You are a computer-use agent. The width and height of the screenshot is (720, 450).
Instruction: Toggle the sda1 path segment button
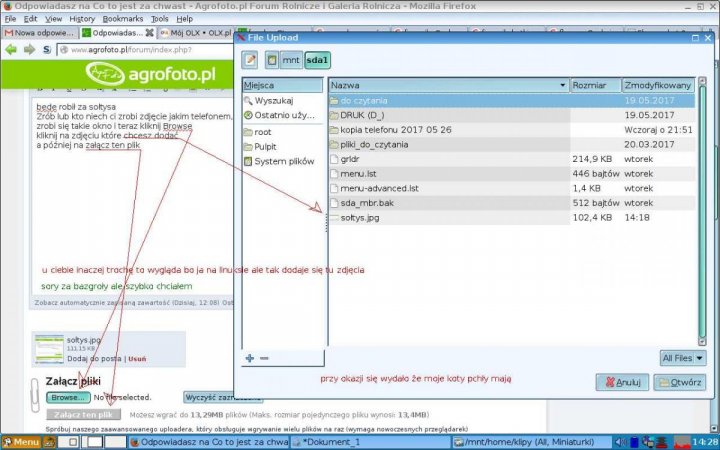[x=317, y=60]
